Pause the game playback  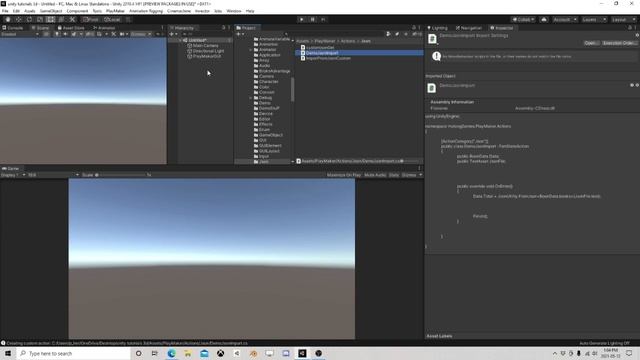[x=313, y=19]
